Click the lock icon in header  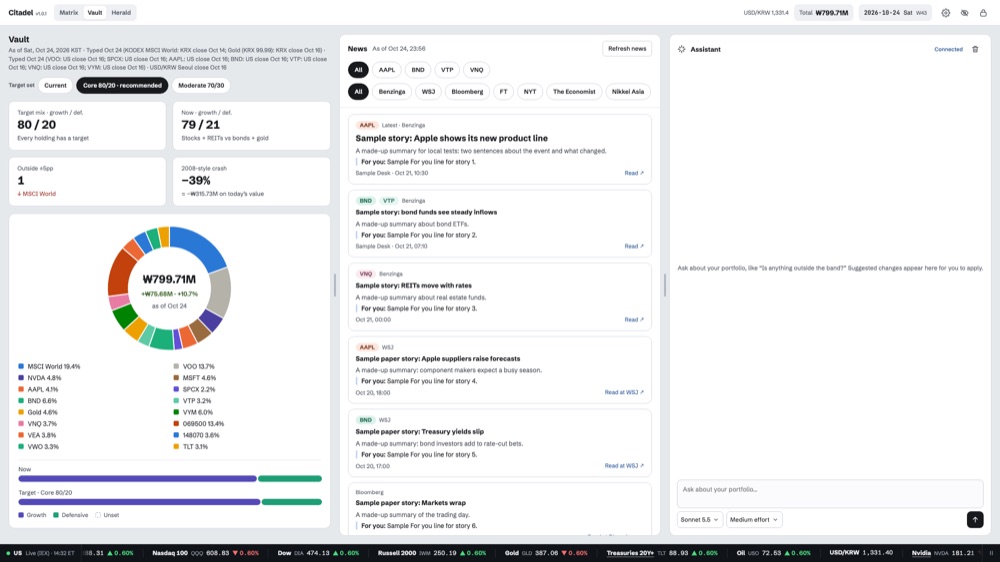983,13
